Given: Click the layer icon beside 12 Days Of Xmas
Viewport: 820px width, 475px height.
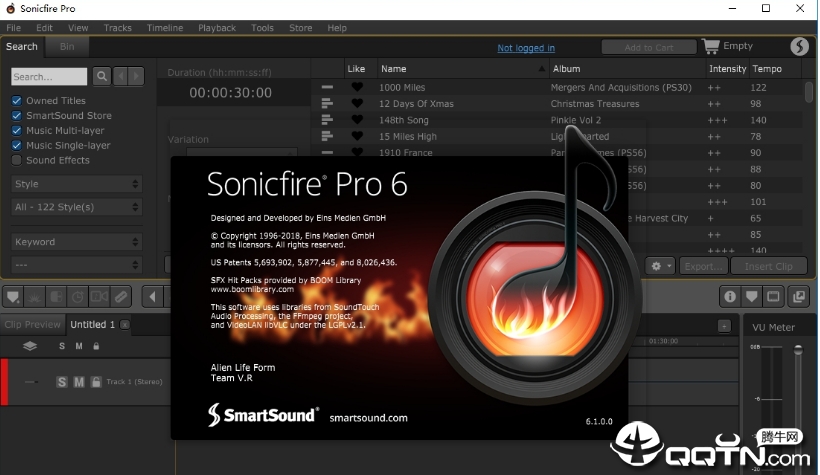Looking at the screenshot, I should (327, 104).
